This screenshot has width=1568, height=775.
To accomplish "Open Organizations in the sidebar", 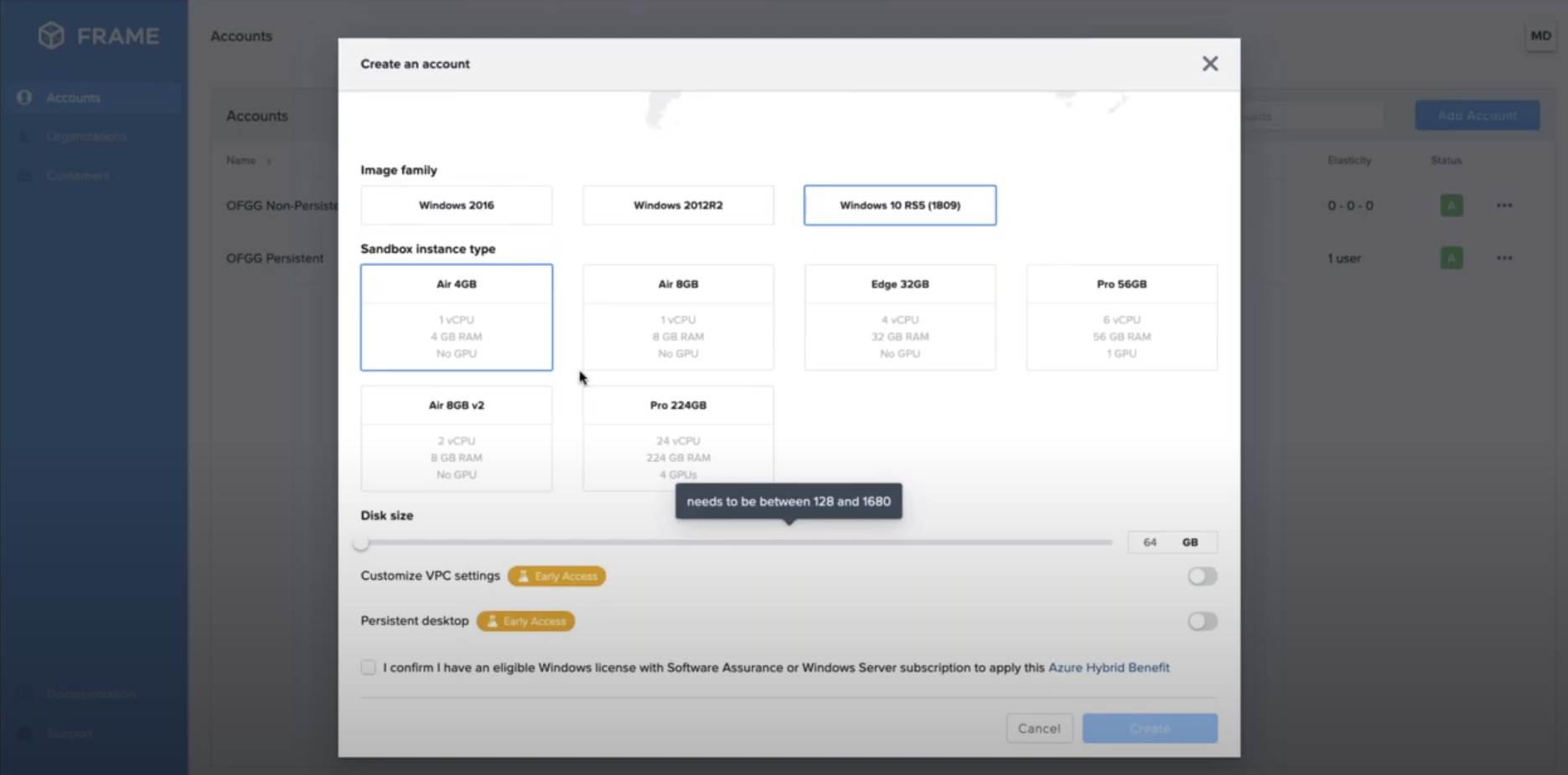I will click(86, 137).
